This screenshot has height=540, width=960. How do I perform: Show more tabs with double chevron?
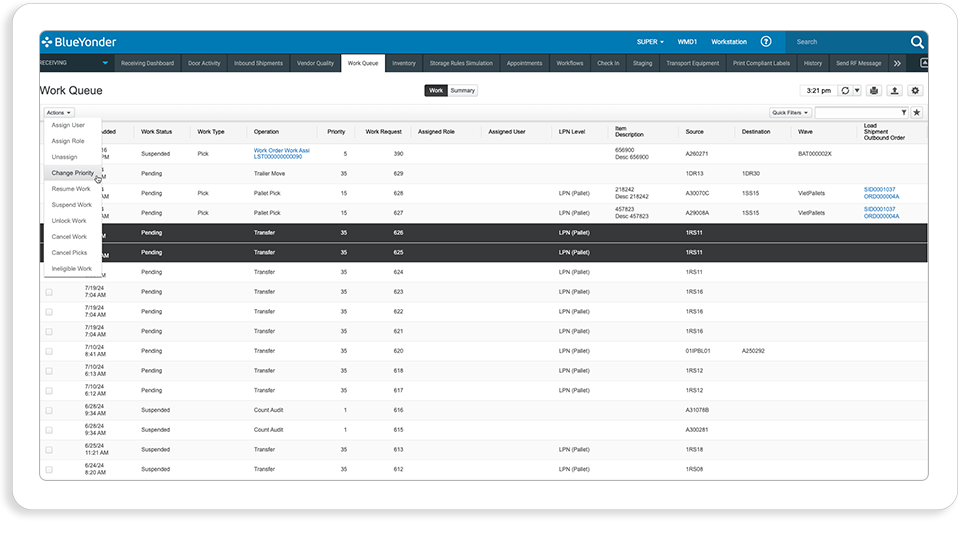pos(897,63)
